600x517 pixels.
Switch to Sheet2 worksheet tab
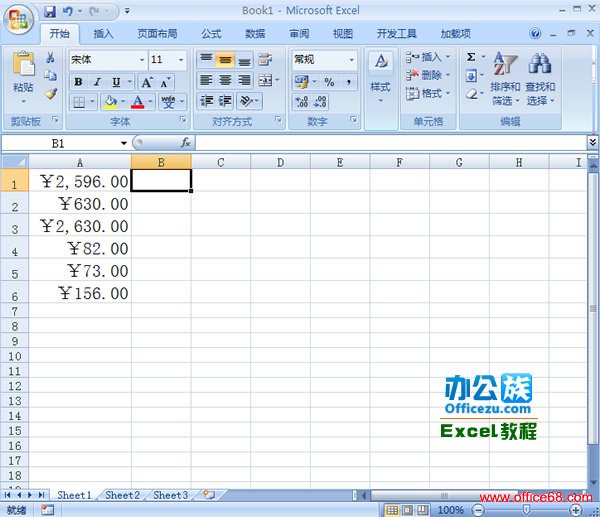tap(122, 495)
